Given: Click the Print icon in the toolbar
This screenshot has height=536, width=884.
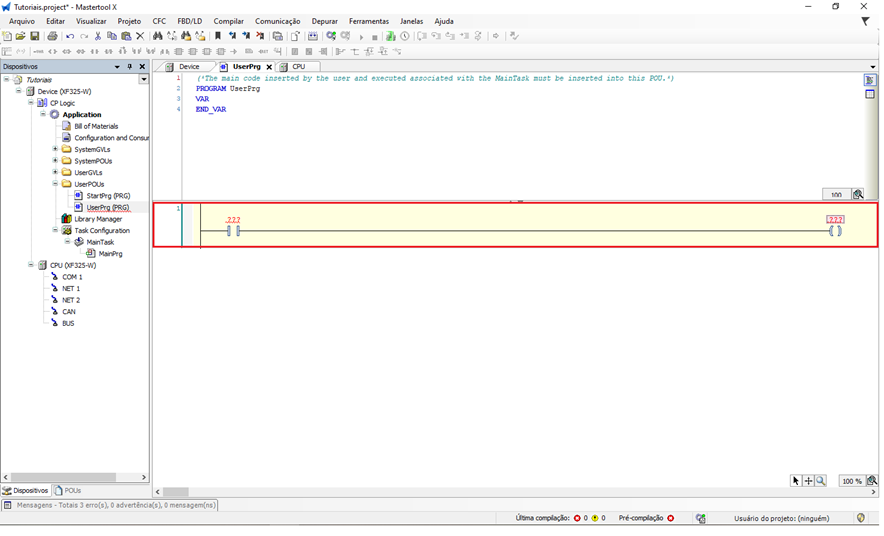Looking at the screenshot, I should [x=52, y=36].
